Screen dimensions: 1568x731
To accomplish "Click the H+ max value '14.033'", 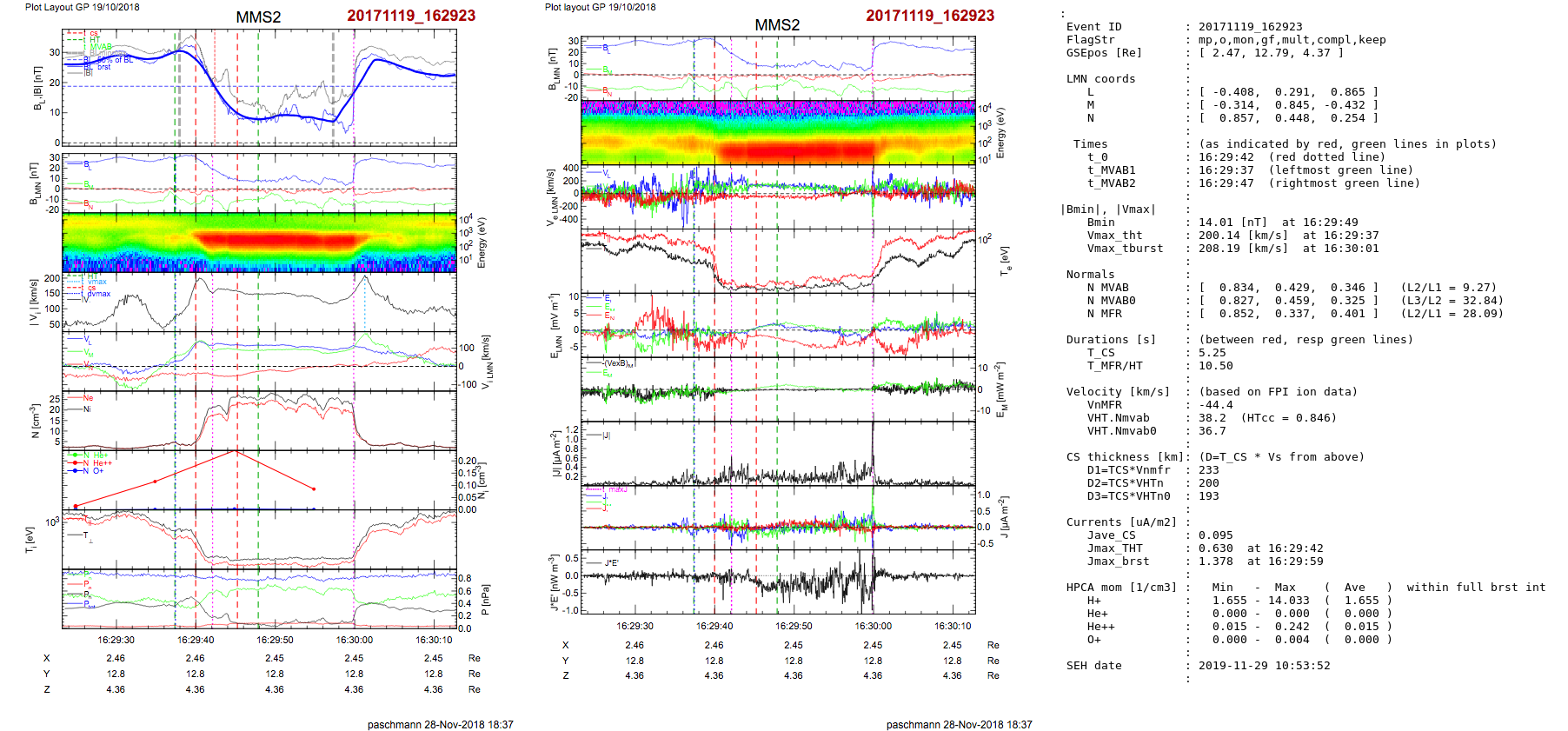I will (x=1288, y=601).
